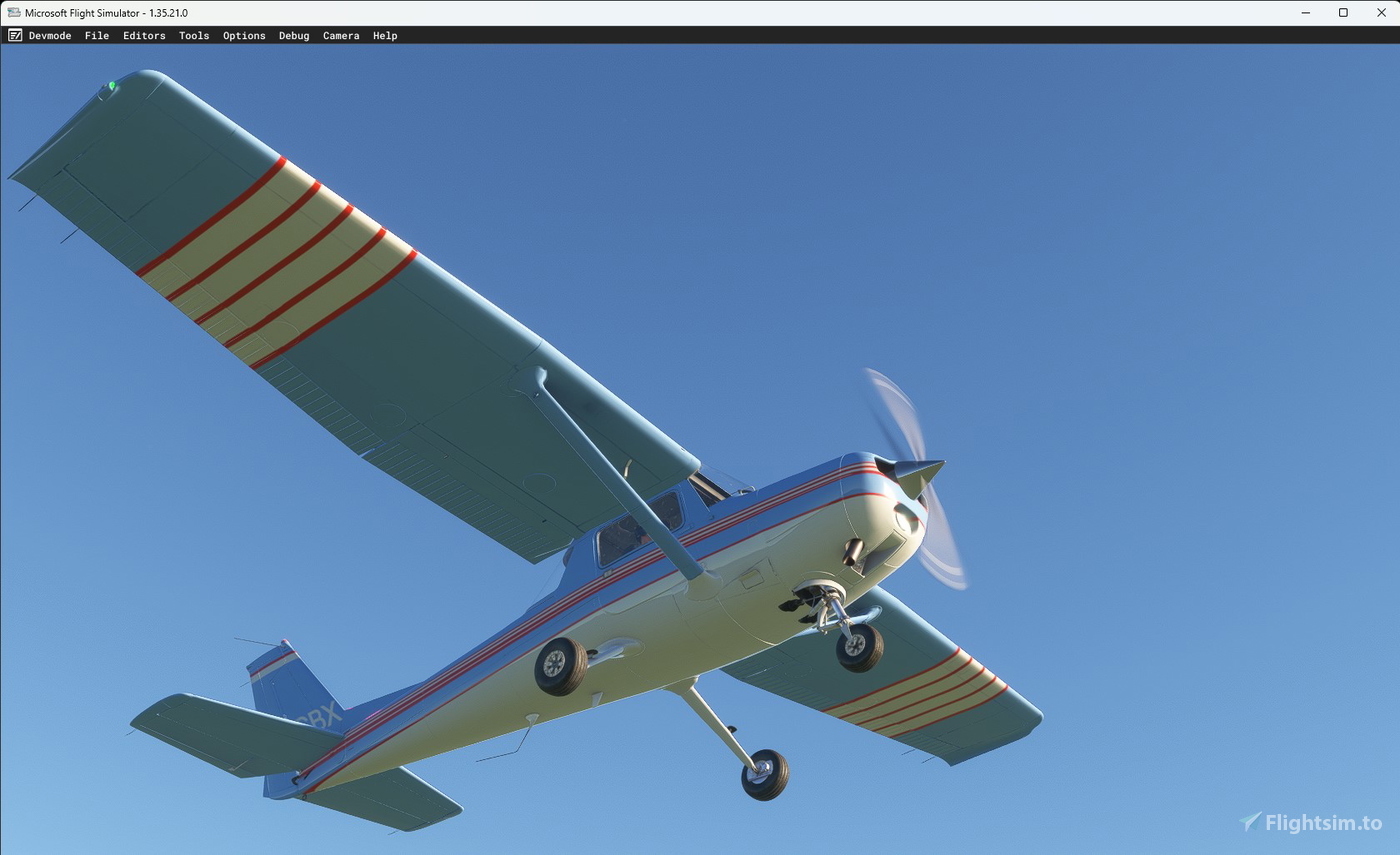
Task: Minimize the Flight Simulator window
Action: [x=1305, y=13]
